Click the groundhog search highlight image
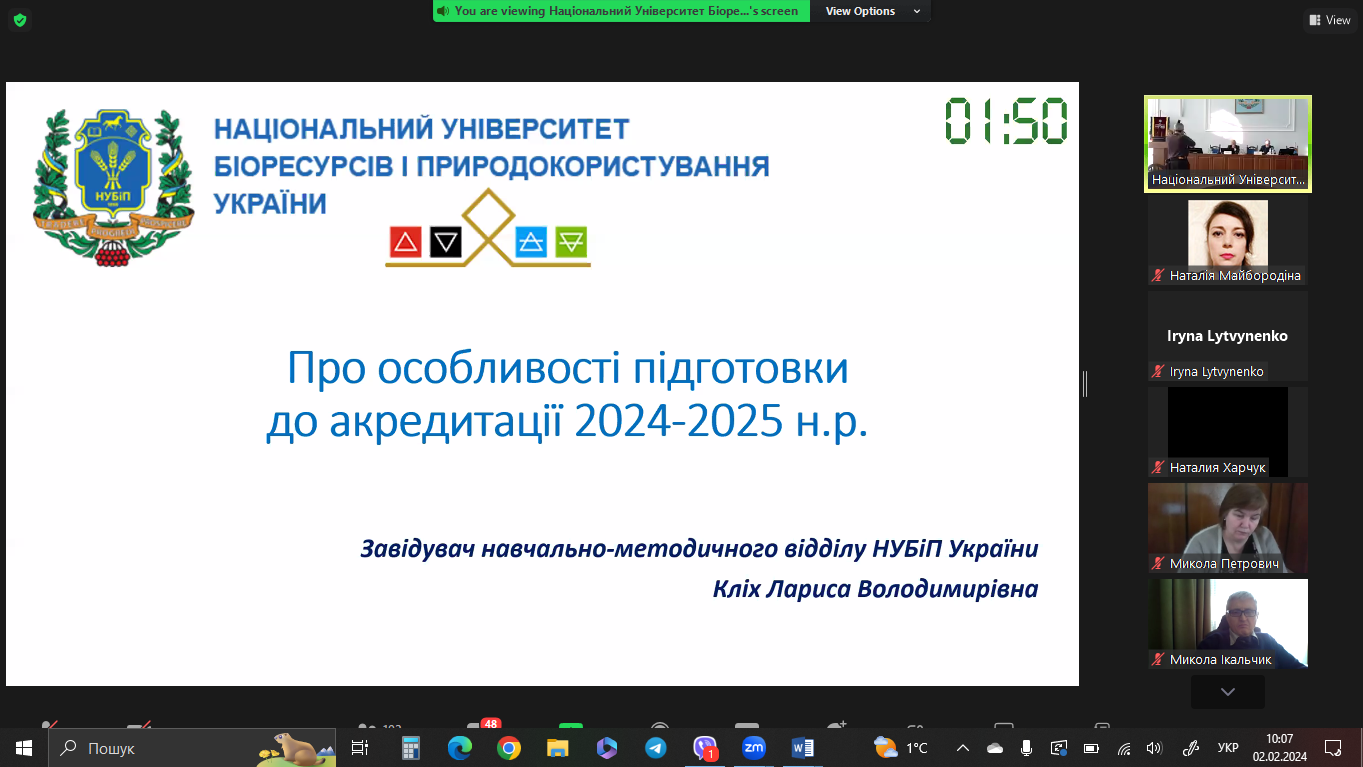 coord(295,747)
